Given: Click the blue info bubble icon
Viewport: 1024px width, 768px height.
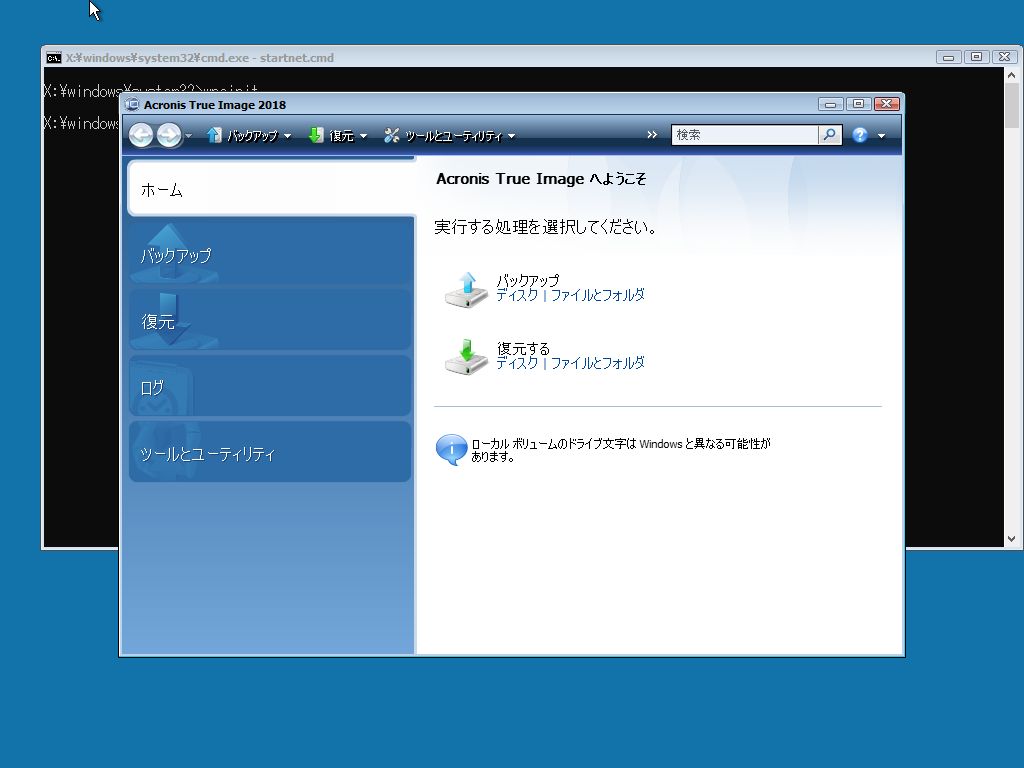Looking at the screenshot, I should (x=451, y=450).
